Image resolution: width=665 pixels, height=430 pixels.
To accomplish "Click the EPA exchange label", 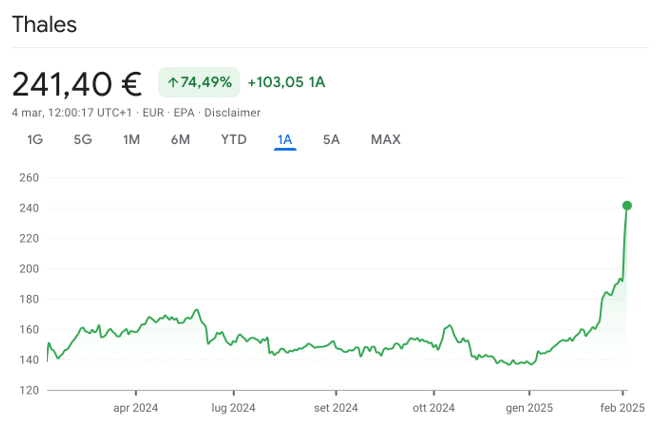I will 184,113.
